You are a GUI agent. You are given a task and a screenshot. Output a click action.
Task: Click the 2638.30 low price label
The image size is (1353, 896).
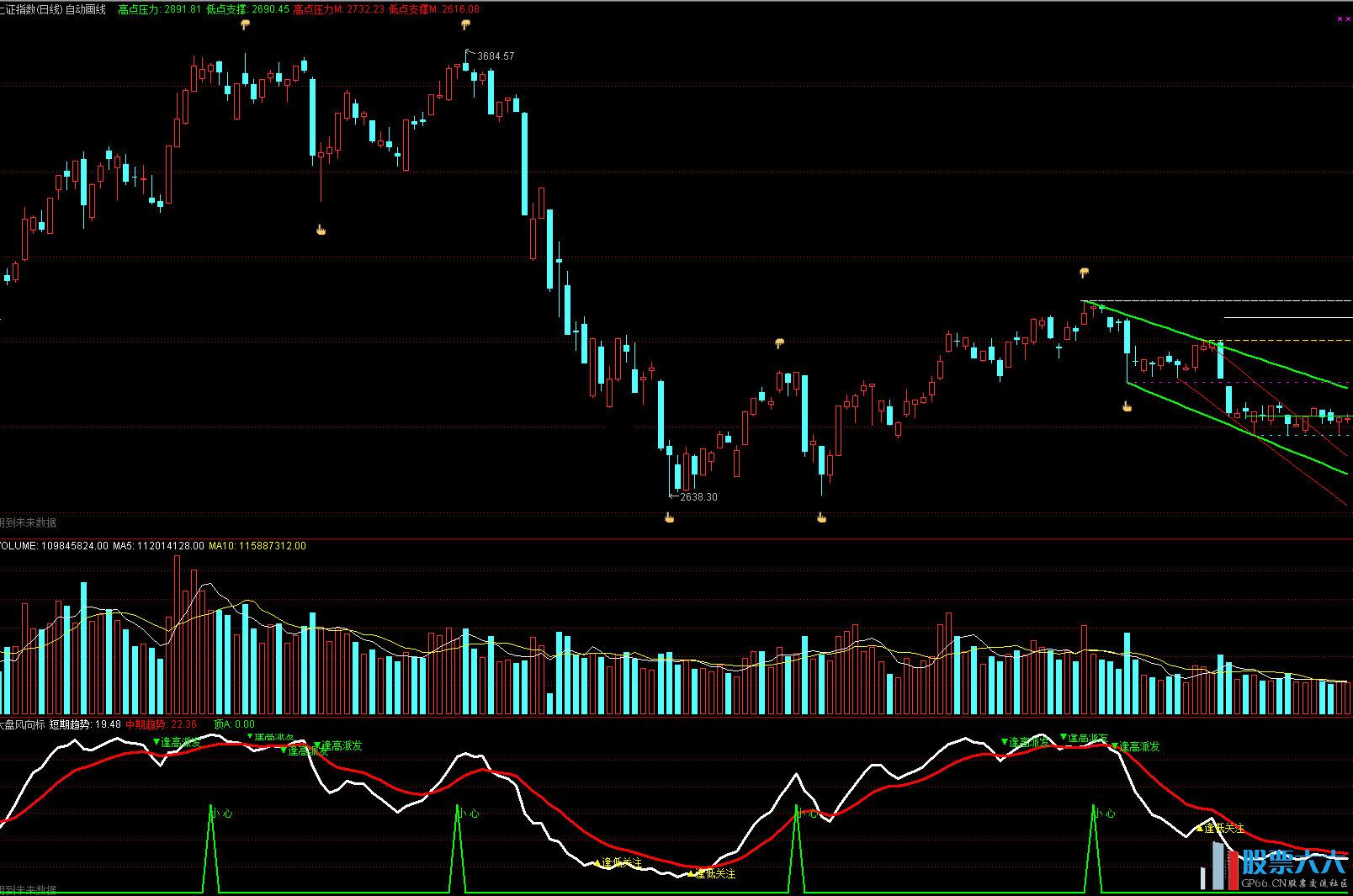point(698,497)
